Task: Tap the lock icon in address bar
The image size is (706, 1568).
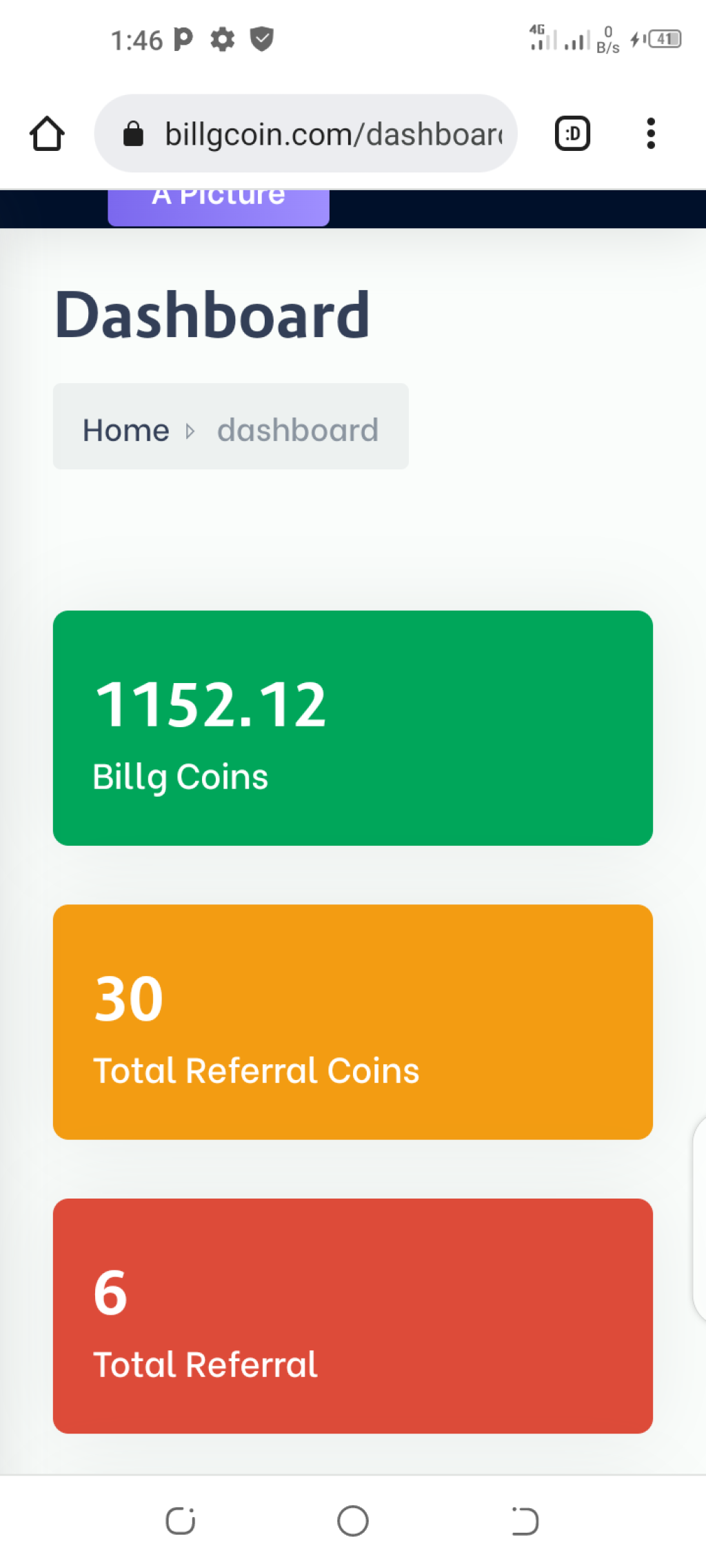Action: click(133, 134)
